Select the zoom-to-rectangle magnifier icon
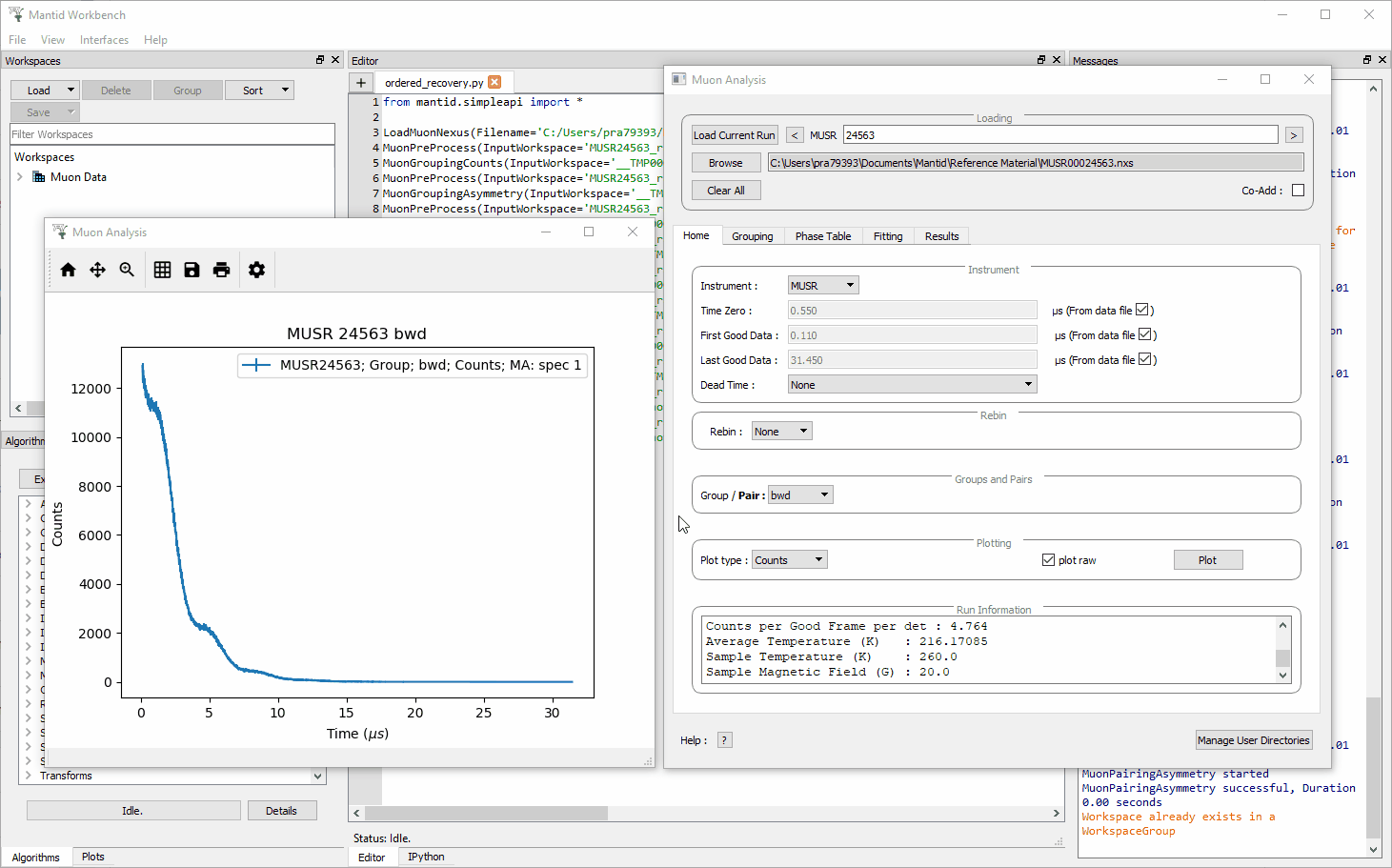Viewport: 1392px width, 868px height. (x=127, y=270)
